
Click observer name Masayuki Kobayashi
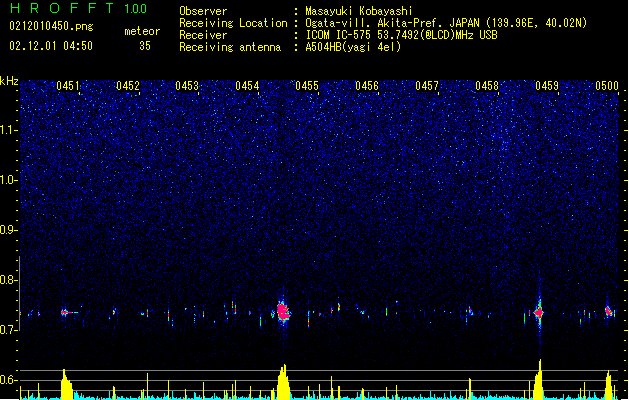359,11
